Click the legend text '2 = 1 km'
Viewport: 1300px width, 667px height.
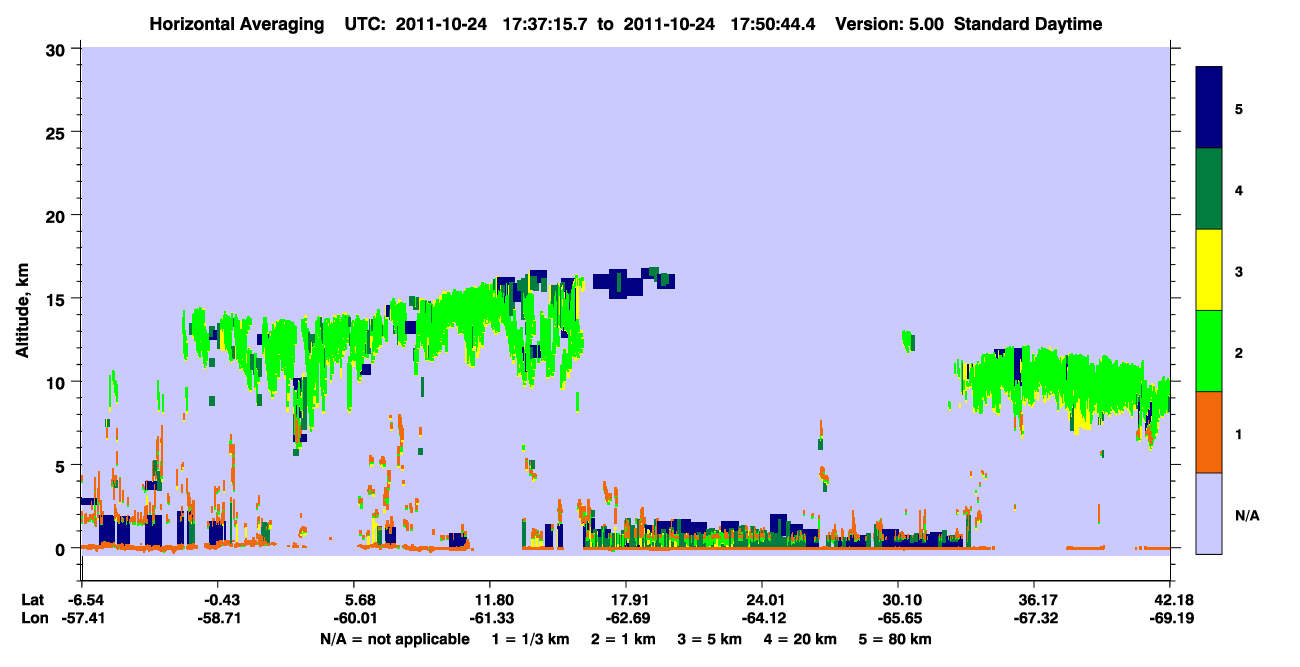click(624, 639)
